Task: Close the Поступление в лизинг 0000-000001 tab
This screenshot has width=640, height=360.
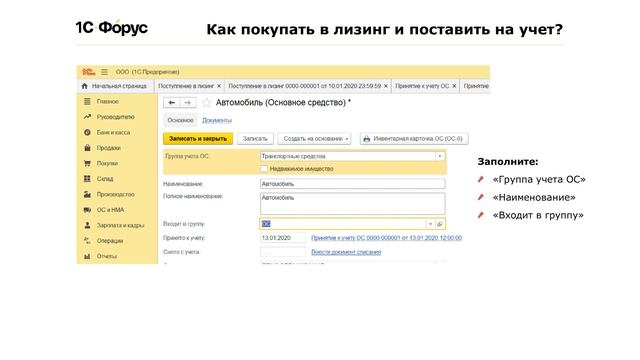Action: 386,86
